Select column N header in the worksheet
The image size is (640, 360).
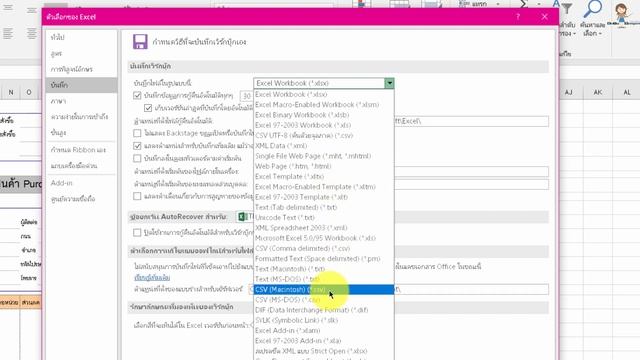(11, 93)
